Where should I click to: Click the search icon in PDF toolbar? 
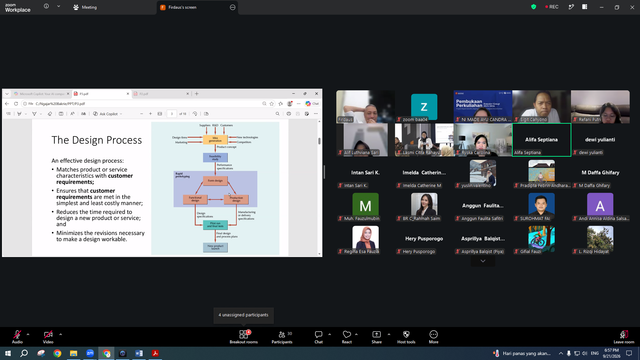click(278, 114)
